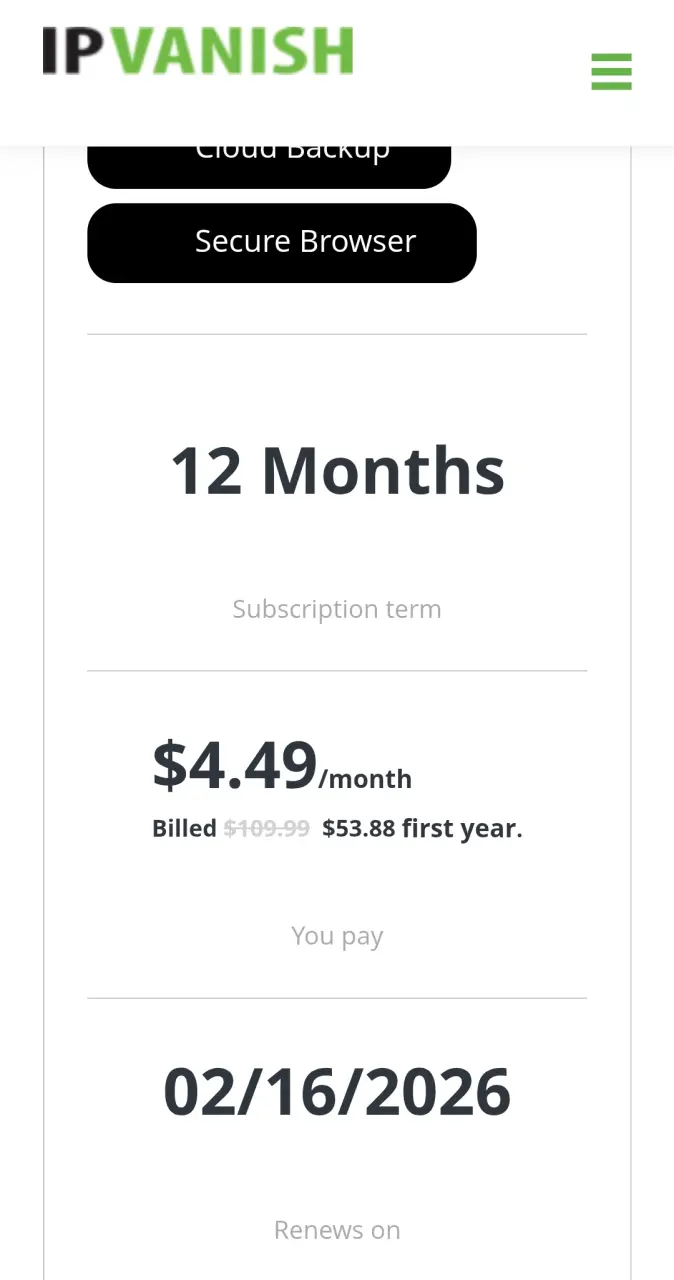This screenshot has width=674, height=1280.
Task: Click divider line under Subscription term
Action: [x=337, y=670]
